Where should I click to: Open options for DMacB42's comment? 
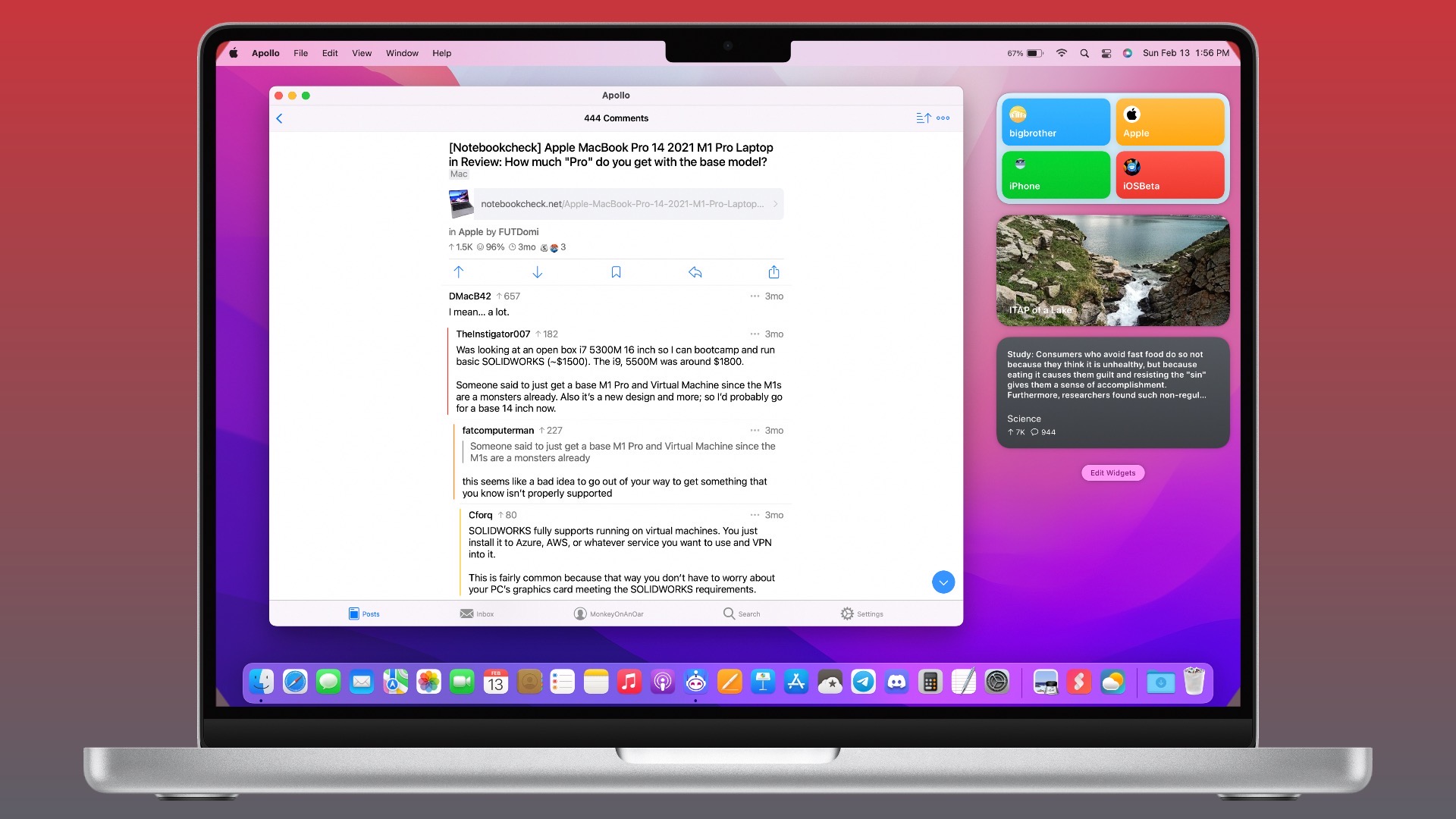(x=755, y=297)
